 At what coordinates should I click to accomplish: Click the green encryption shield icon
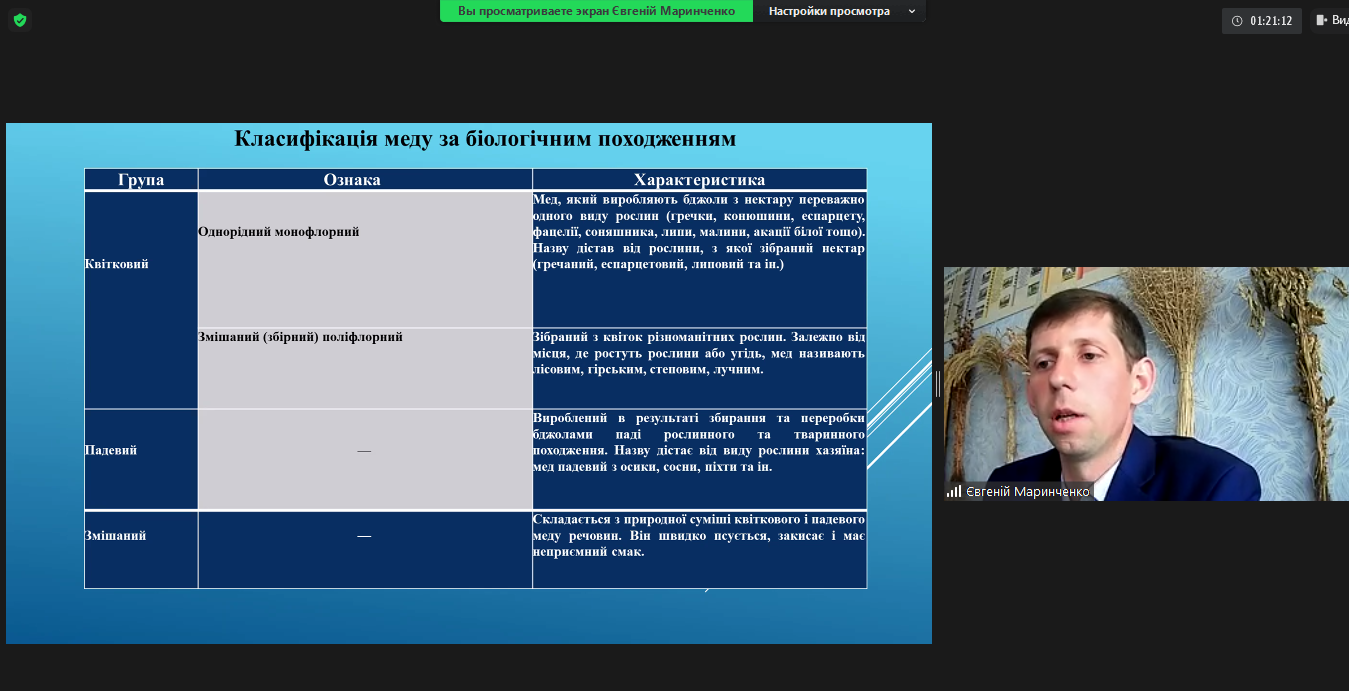pyautogui.click(x=20, y=20)
